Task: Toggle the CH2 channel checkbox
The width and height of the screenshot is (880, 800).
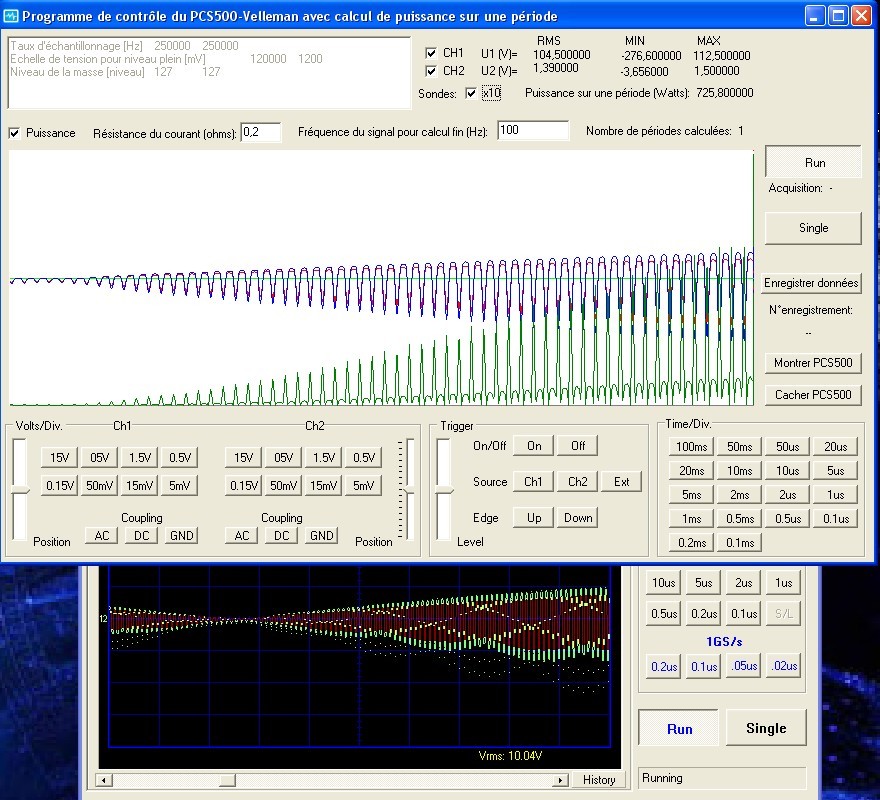Action: coord(431,71)
